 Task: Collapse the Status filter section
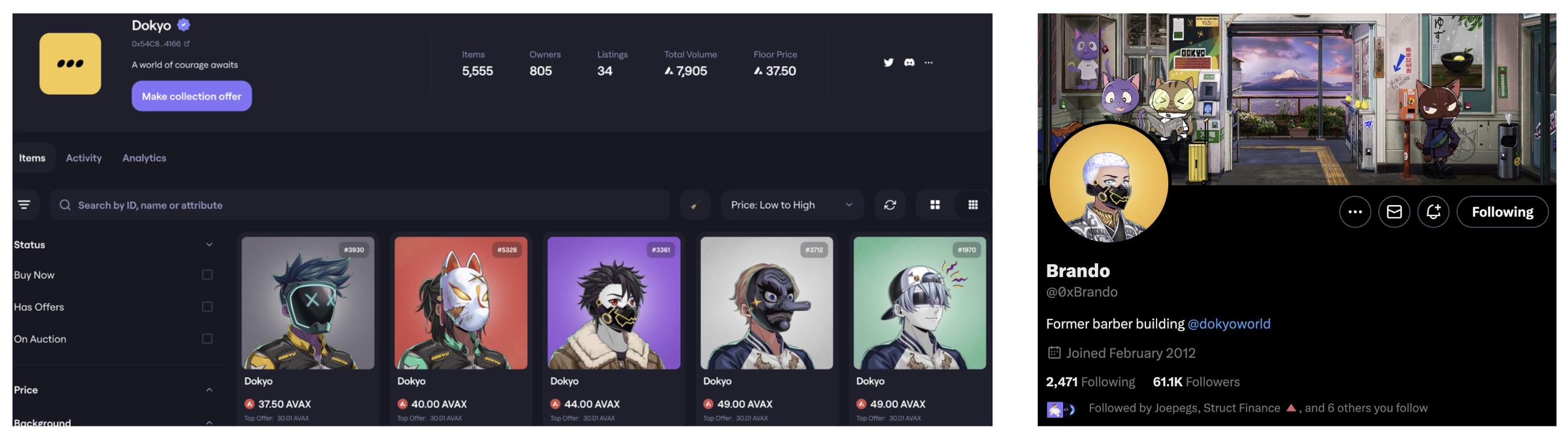(209, 245)
